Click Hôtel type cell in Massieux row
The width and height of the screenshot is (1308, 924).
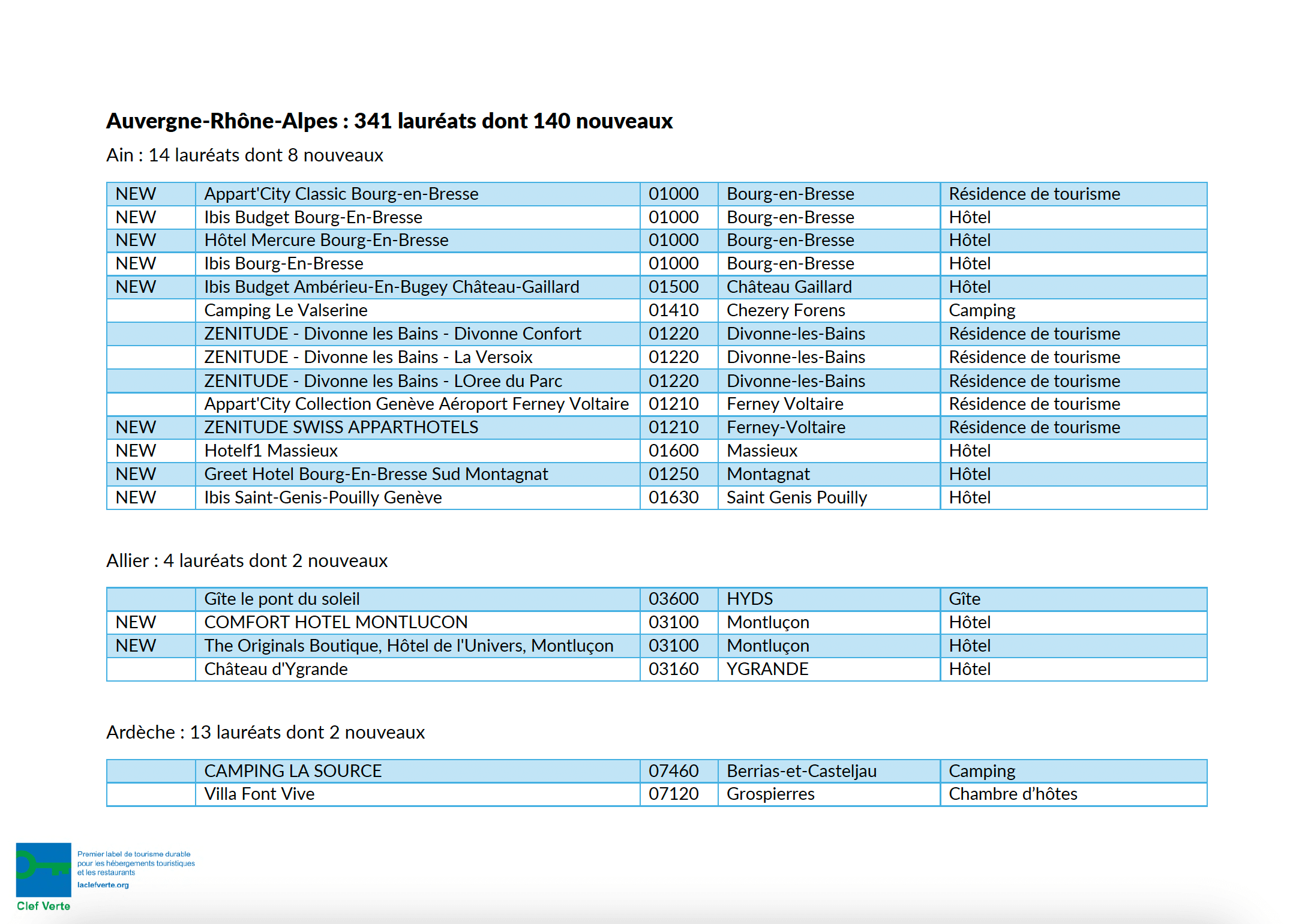tap(1074, 451)
